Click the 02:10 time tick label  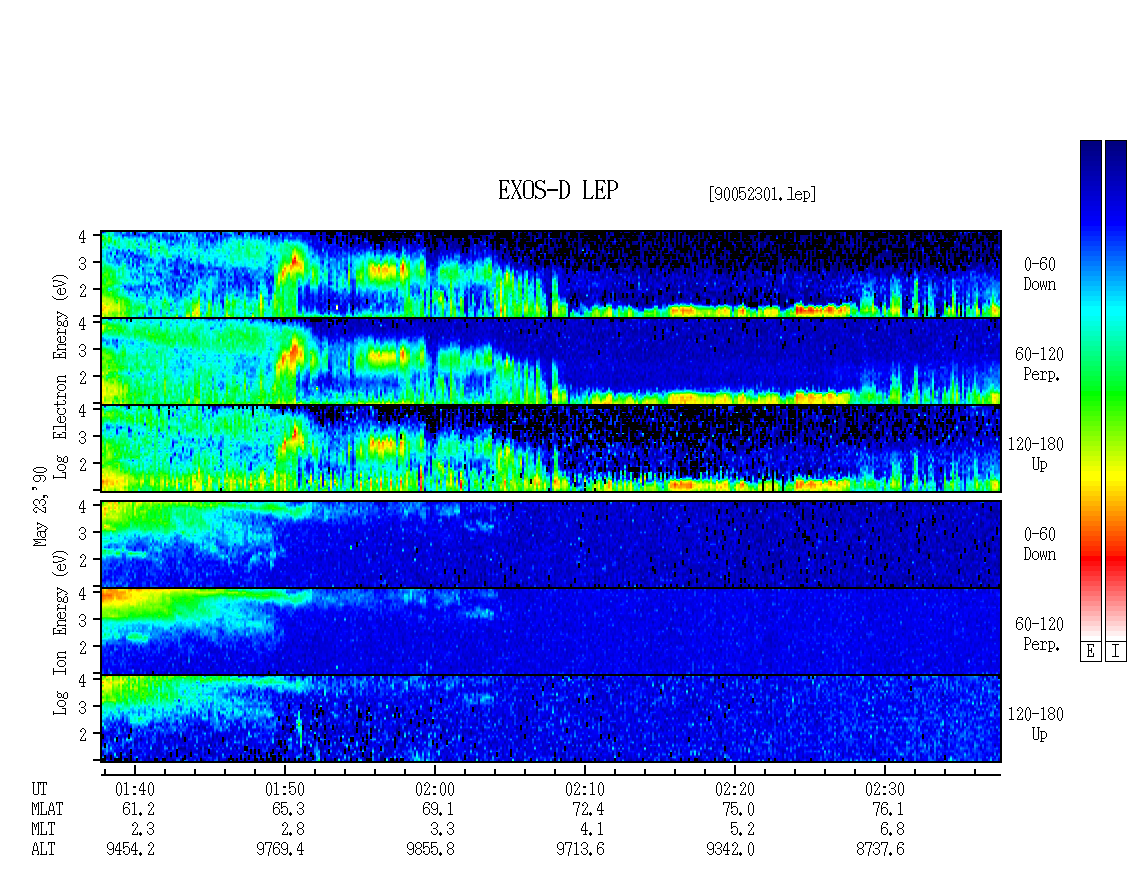coord(584,789)
